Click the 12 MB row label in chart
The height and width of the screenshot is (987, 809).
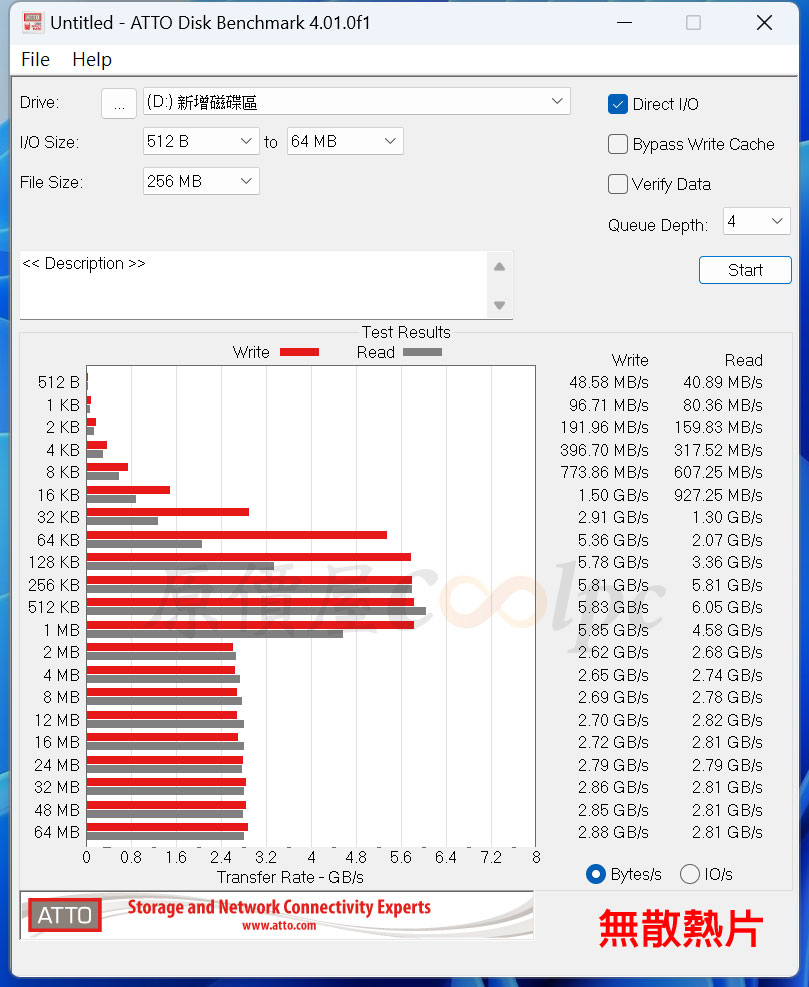click(x=57, y=720)
